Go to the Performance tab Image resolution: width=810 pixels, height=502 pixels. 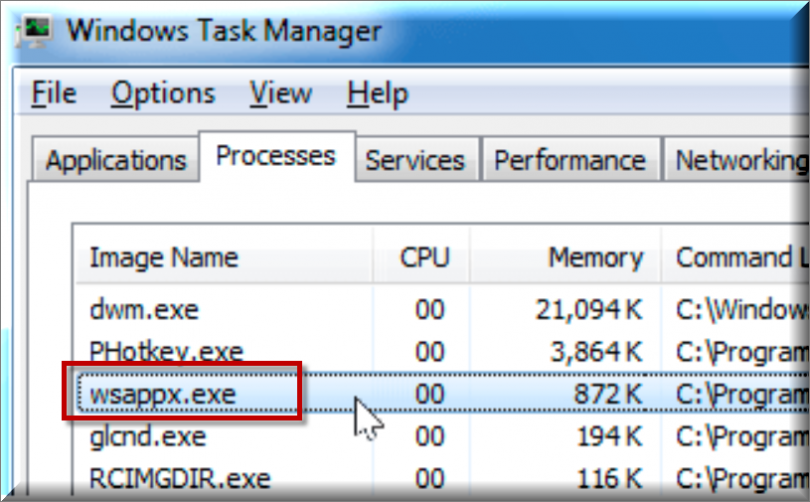pos(570,160)
